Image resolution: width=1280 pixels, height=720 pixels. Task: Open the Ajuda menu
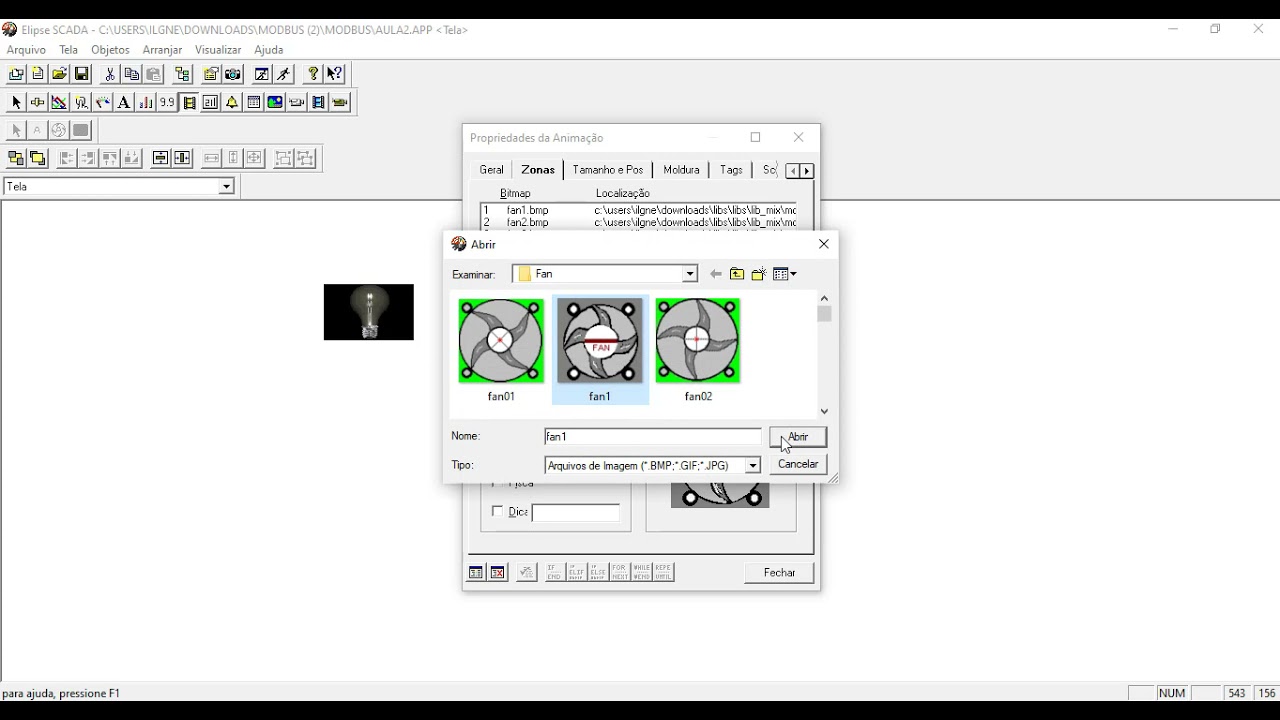pyautogui.click(x=268, y=50)
